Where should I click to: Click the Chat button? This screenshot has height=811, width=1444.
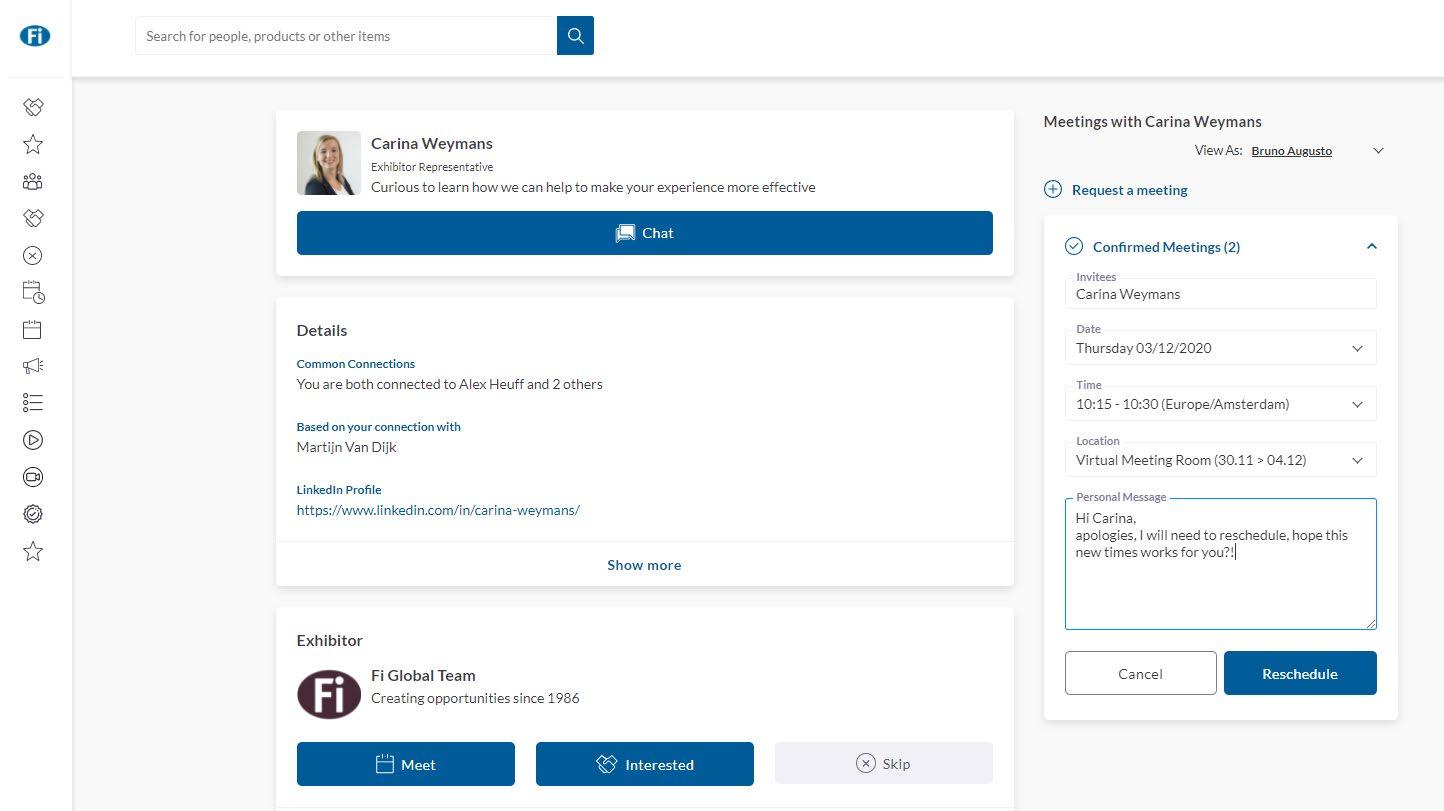click(645, 233)
